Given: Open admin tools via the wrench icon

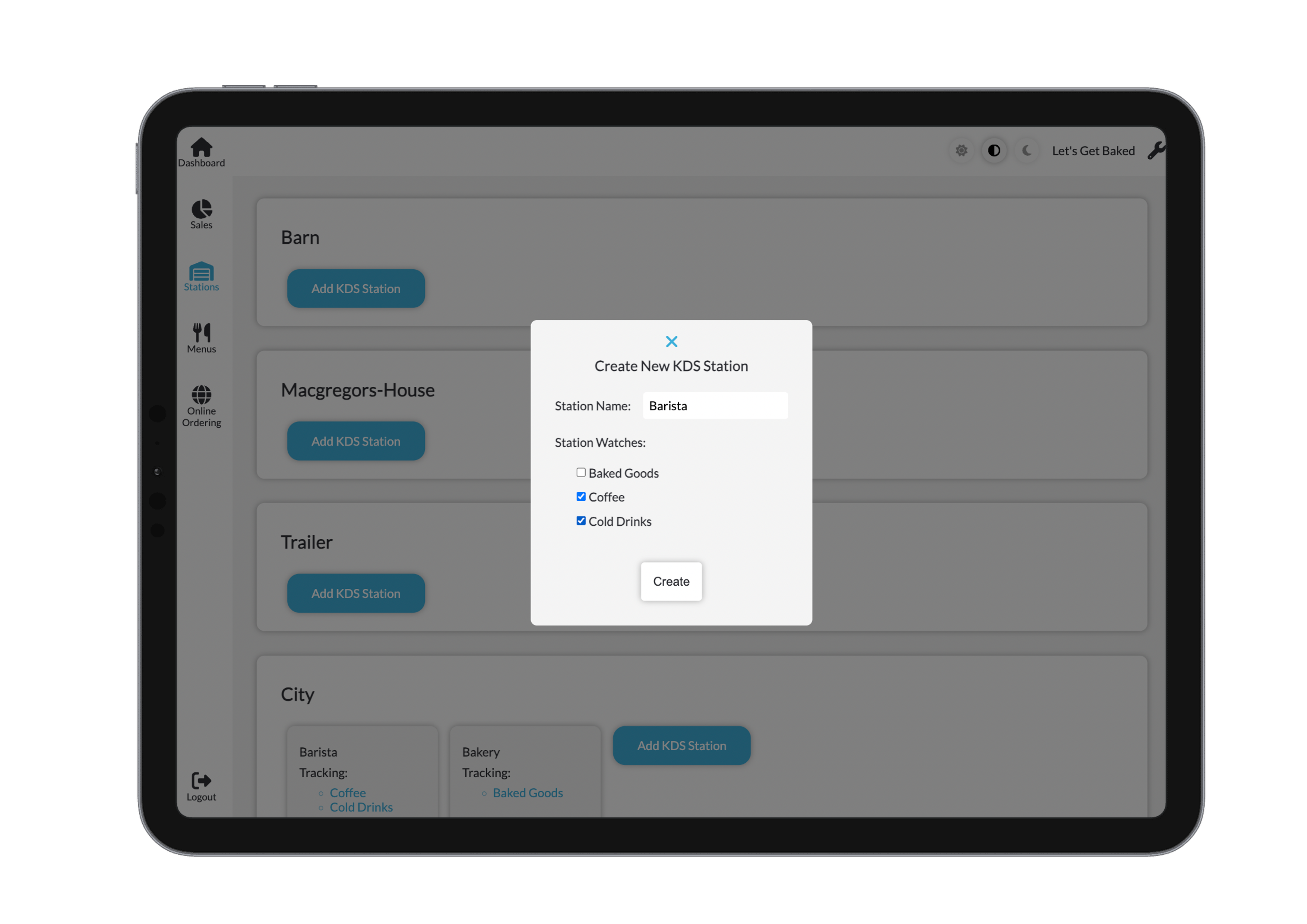Looking at the screenshot, I should 1156,150.
